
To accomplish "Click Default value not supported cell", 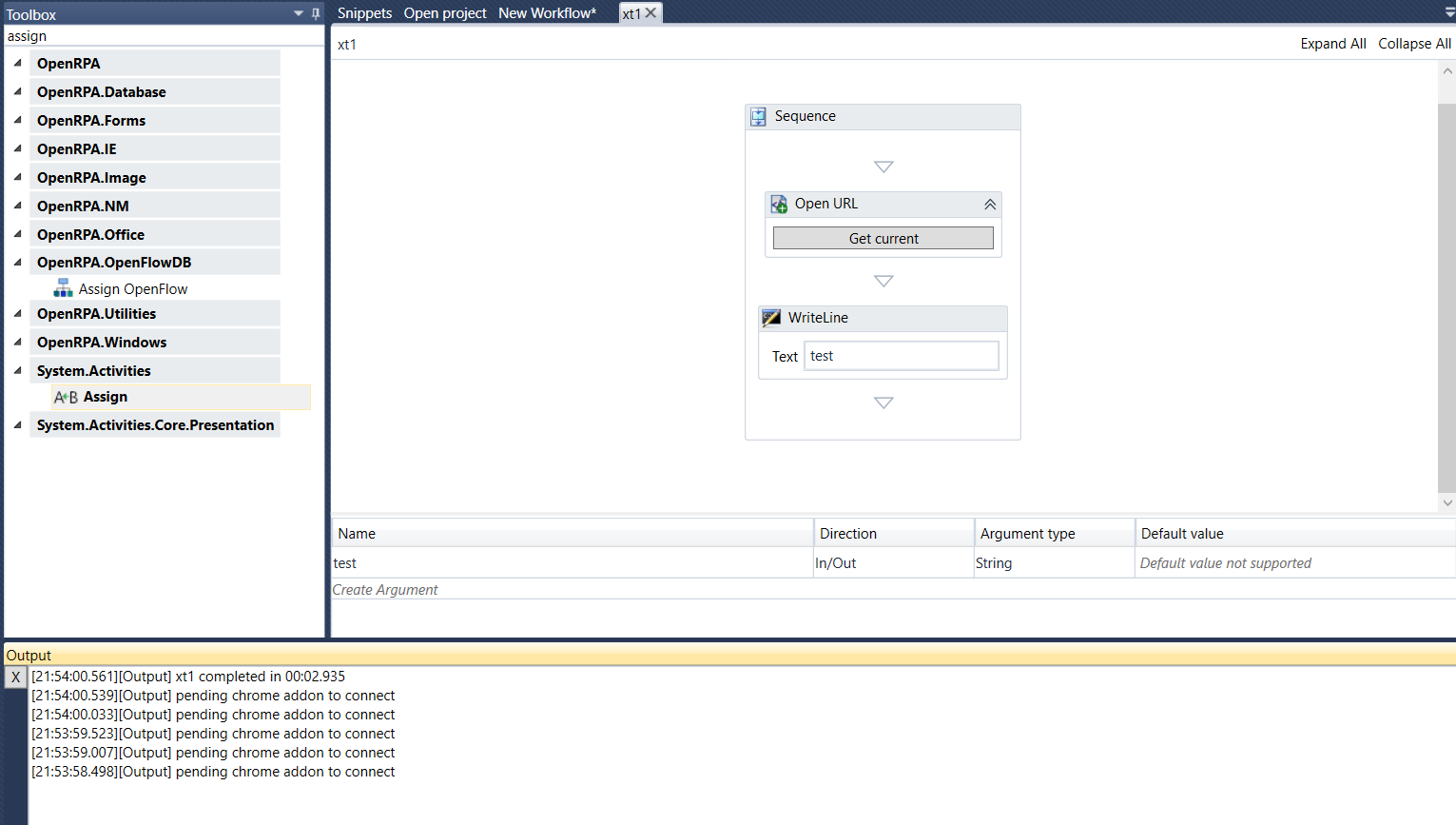I will tap(1295, 563).
